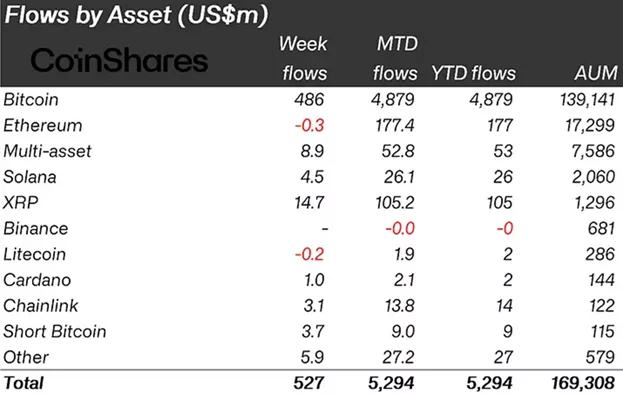Click the Ethereum row label
This screenshot has width=623, height=394.
[43, 126]
